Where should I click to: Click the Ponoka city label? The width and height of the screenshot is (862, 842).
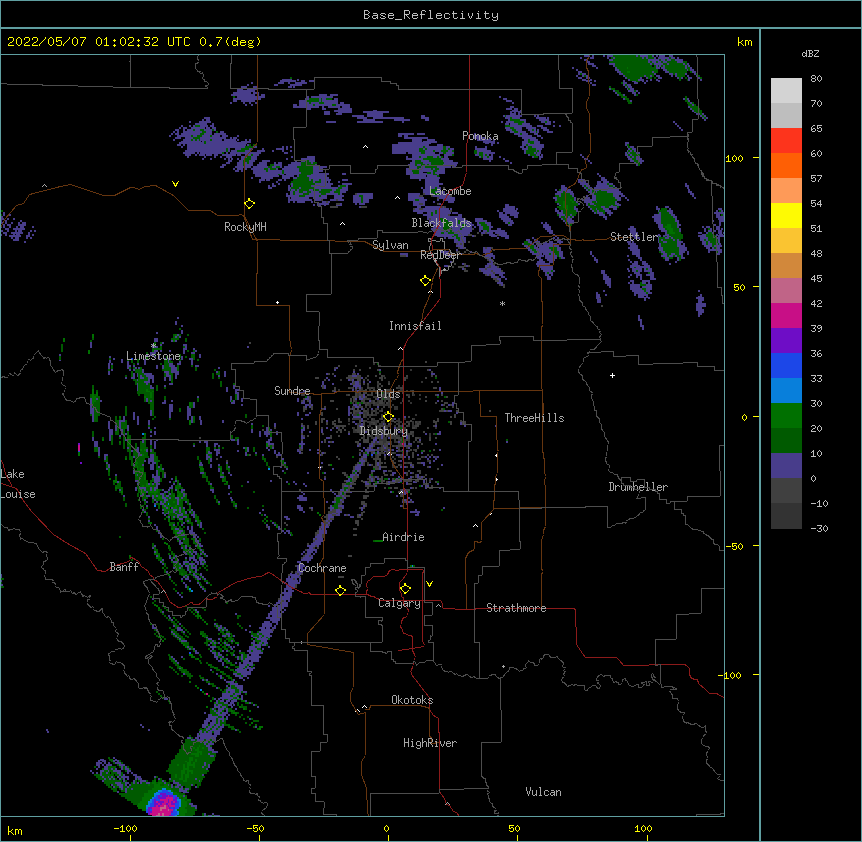(x=480, y=136)
